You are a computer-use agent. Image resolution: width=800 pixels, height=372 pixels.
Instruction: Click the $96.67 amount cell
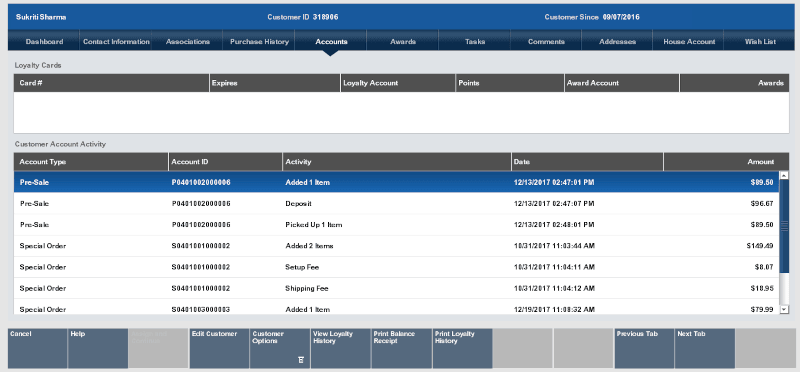click(762, 204)
